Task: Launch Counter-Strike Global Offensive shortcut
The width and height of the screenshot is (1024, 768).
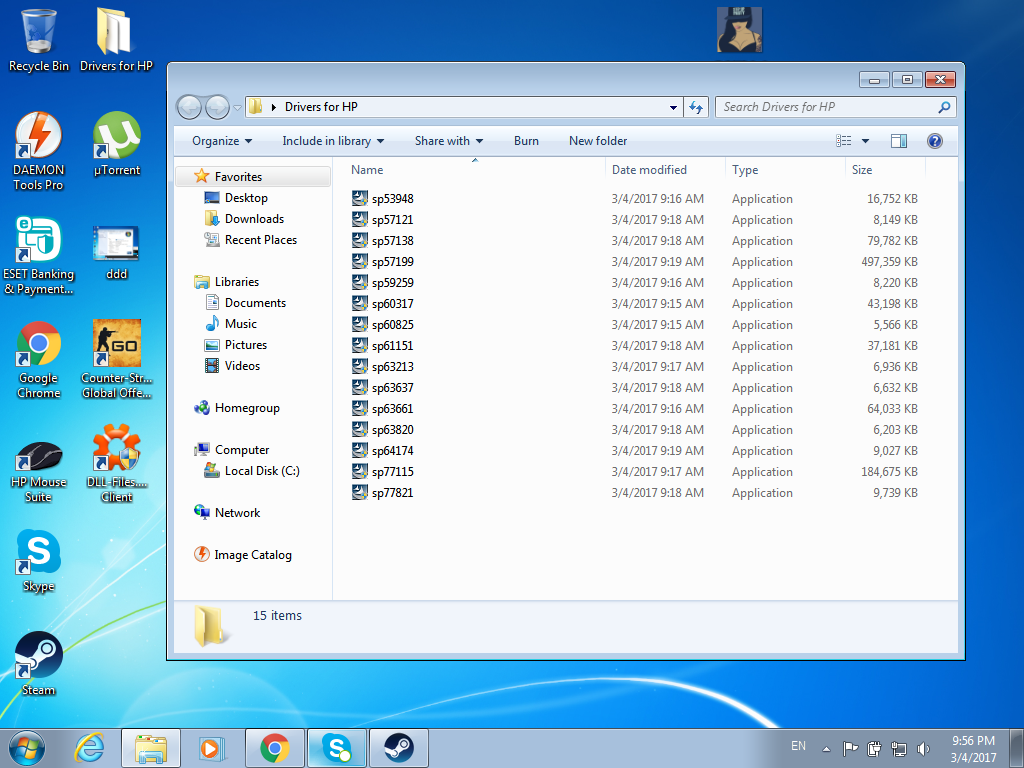Action: (116, 360)
